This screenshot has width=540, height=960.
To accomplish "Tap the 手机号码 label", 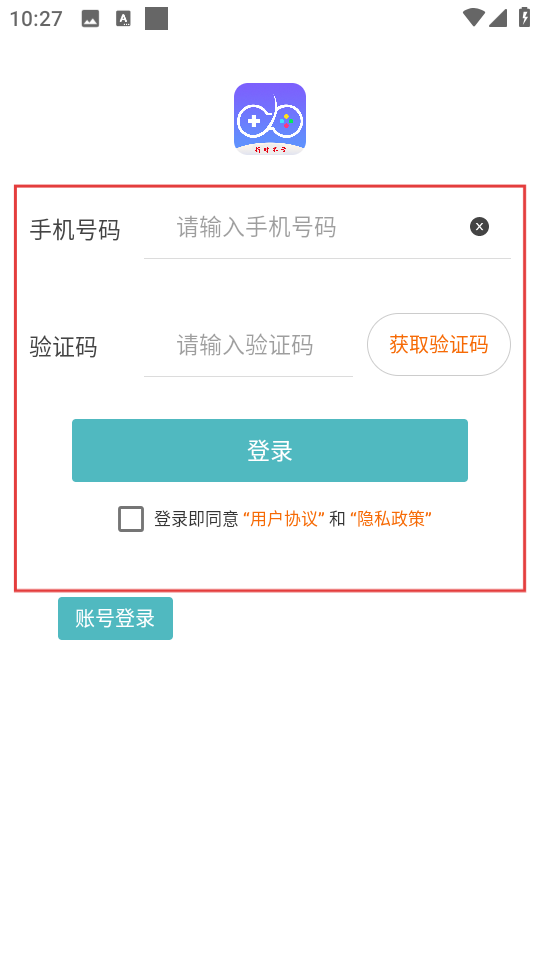I will click(75, 230).
